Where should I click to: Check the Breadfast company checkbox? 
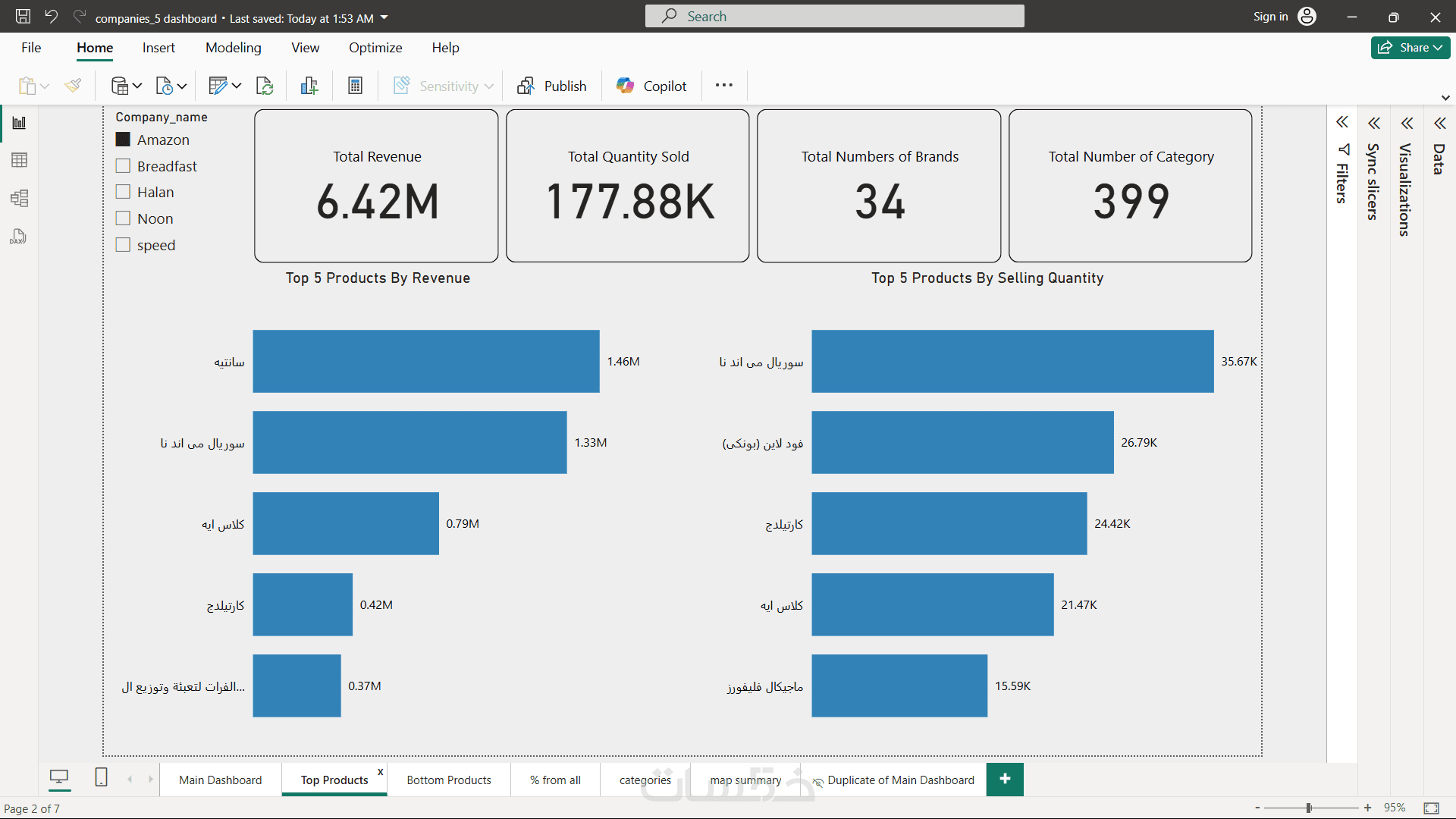[123, 166]
